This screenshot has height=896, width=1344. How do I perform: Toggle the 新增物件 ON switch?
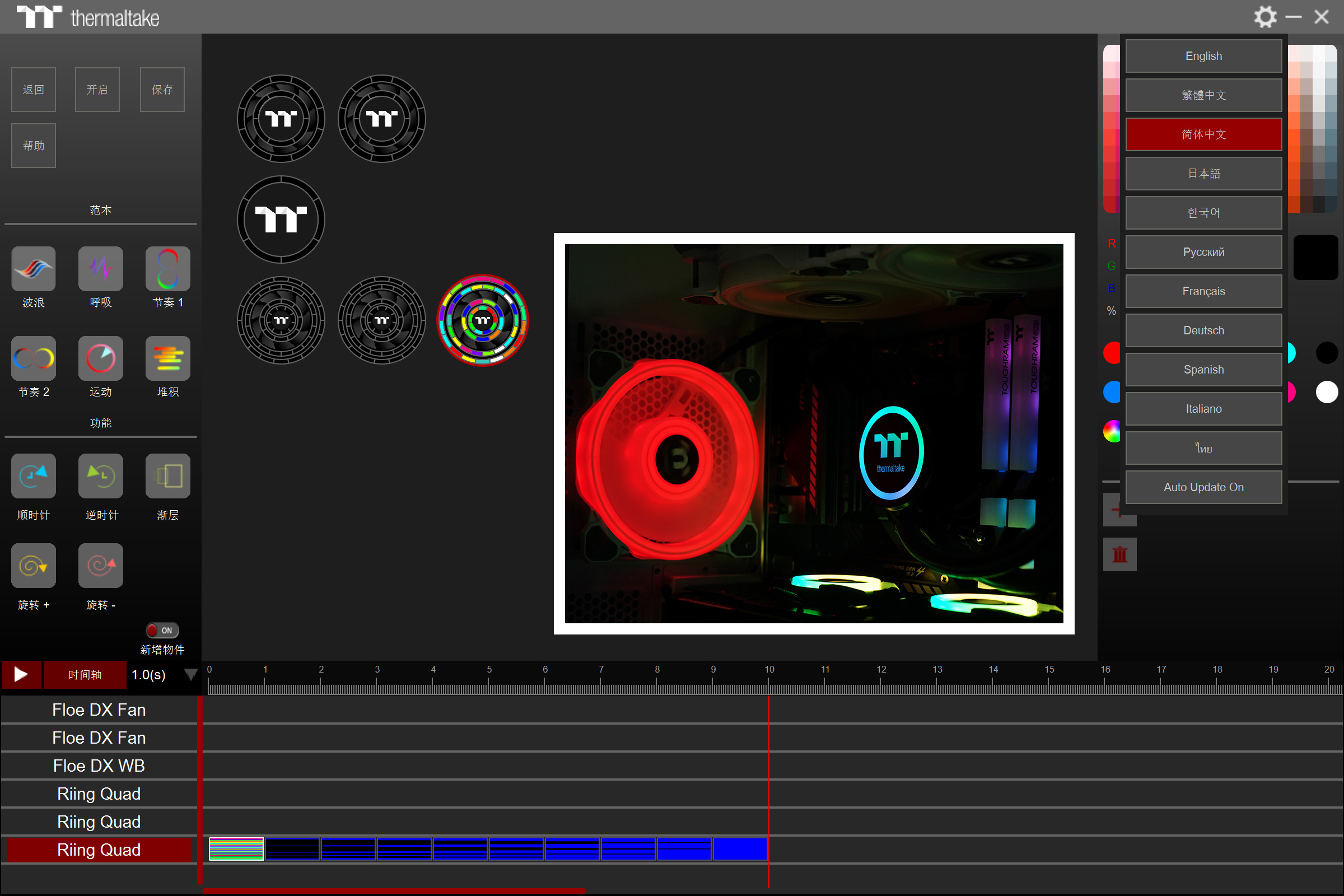point(162,629)
